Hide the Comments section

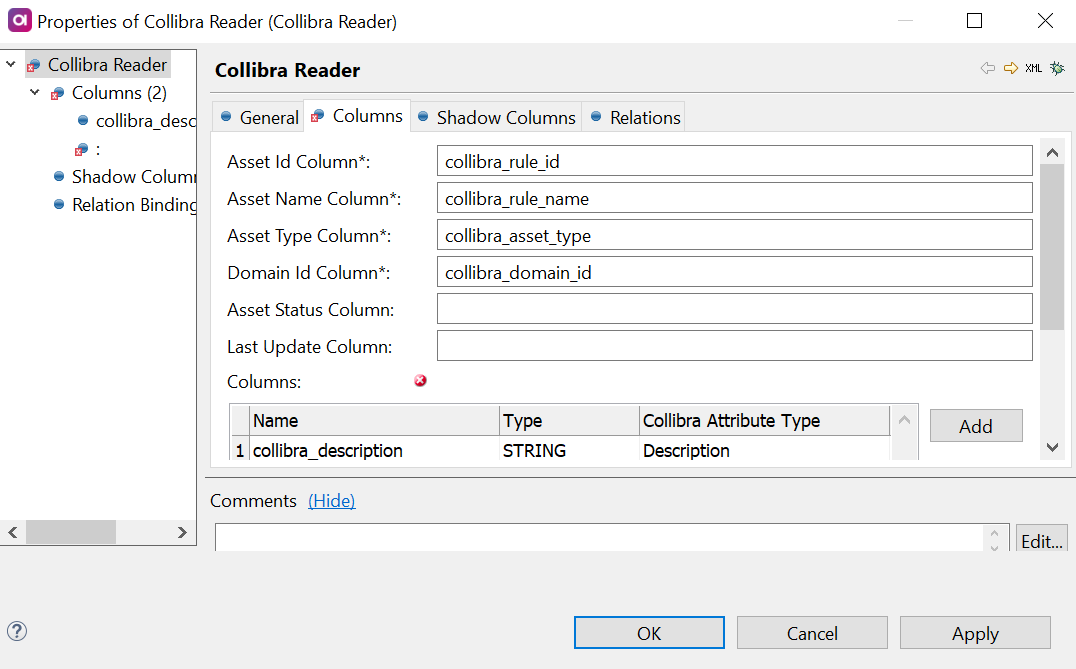click(332, 500)
